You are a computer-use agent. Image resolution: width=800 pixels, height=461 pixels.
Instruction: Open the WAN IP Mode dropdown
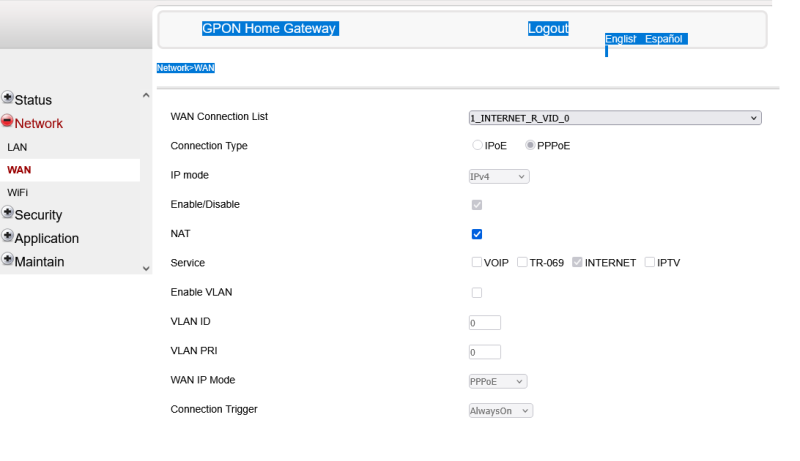(498, 381)
